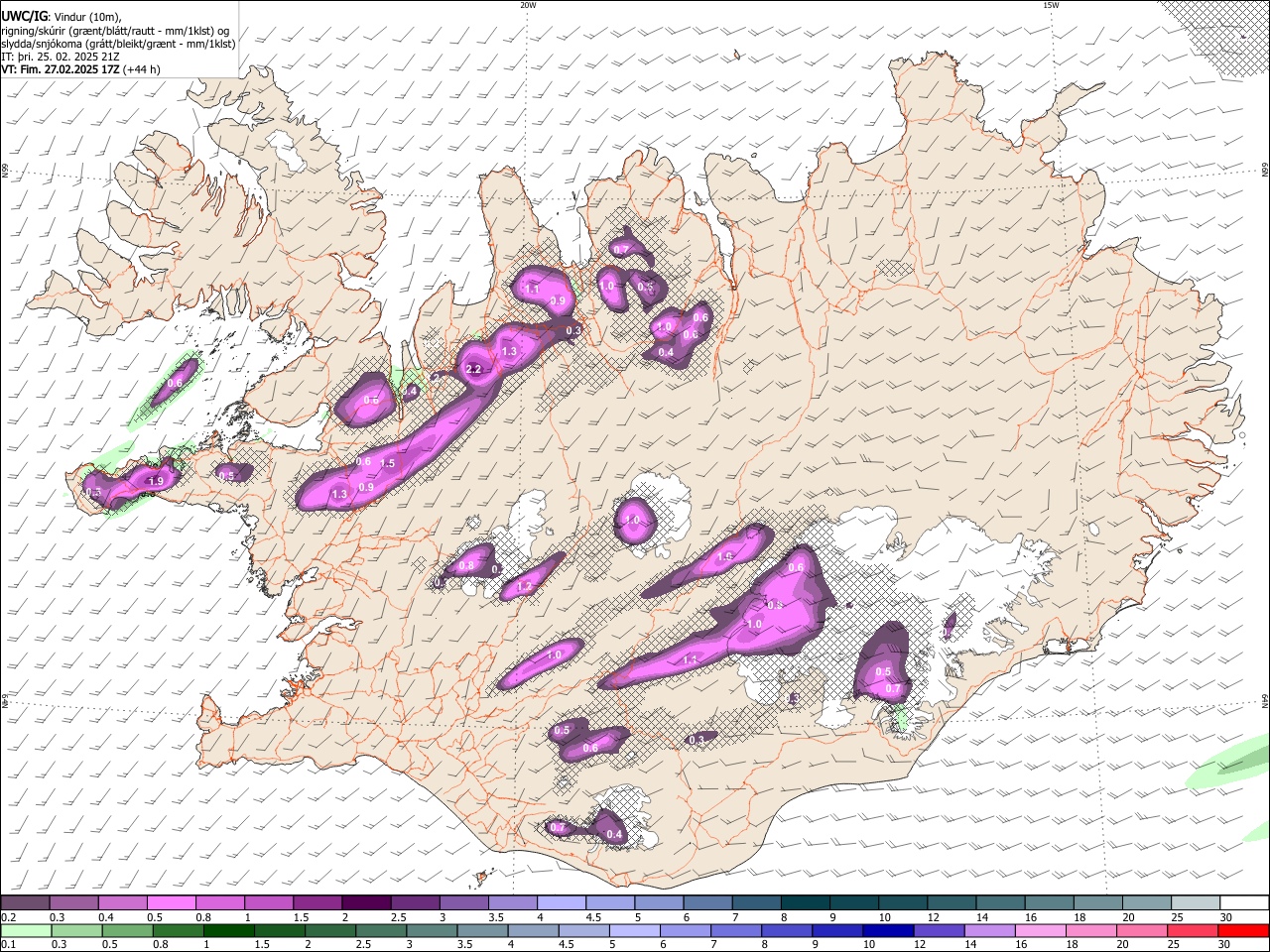Select lower legend swatch between 2.5 and 3
The height and width of the screenshot is (952, 1270).
(381, 930)
